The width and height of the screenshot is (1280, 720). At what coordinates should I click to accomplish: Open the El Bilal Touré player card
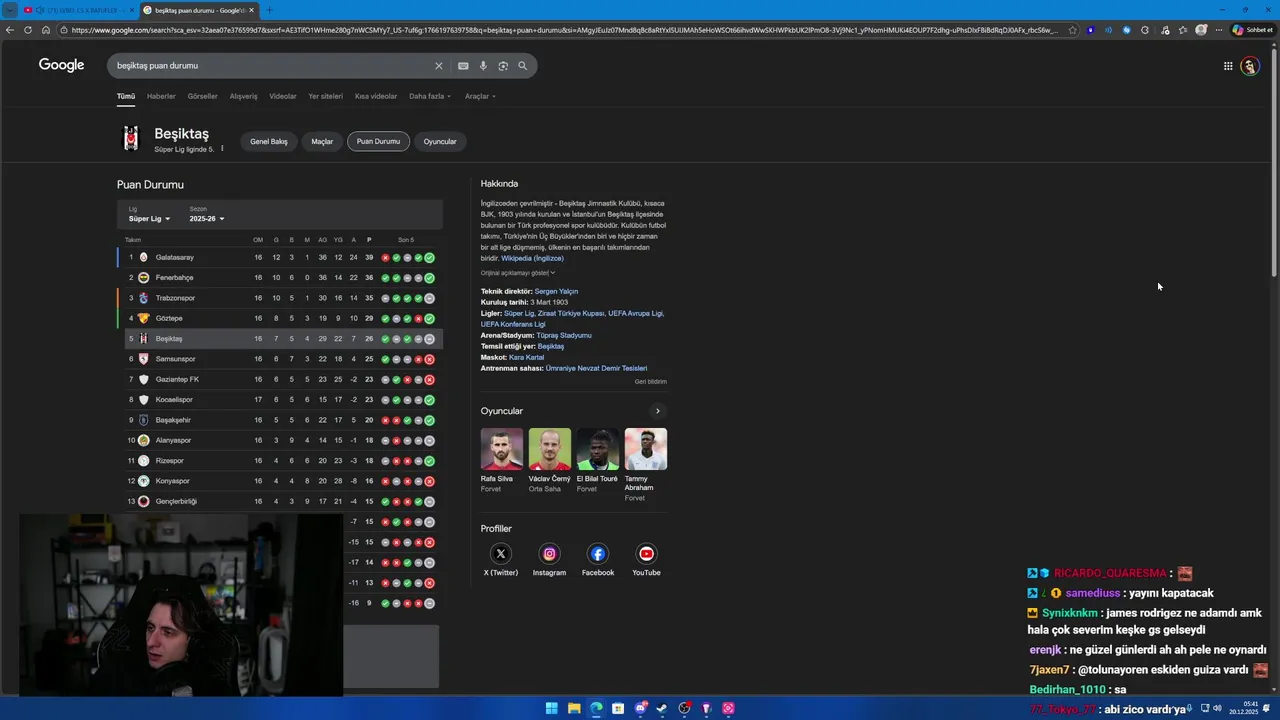[x=597, y=460]
